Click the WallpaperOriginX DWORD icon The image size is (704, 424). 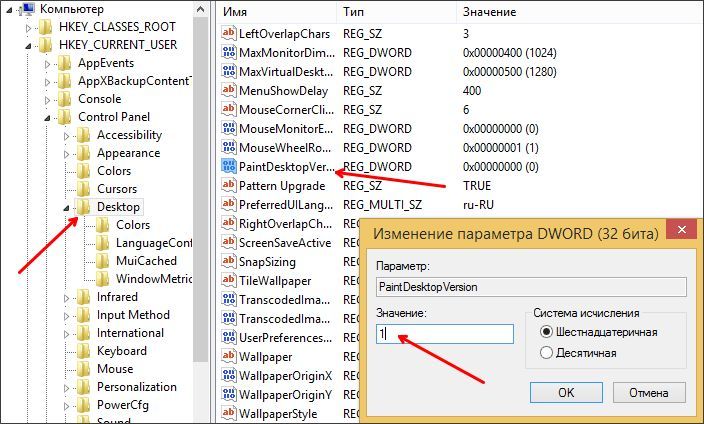pos(229,375)
